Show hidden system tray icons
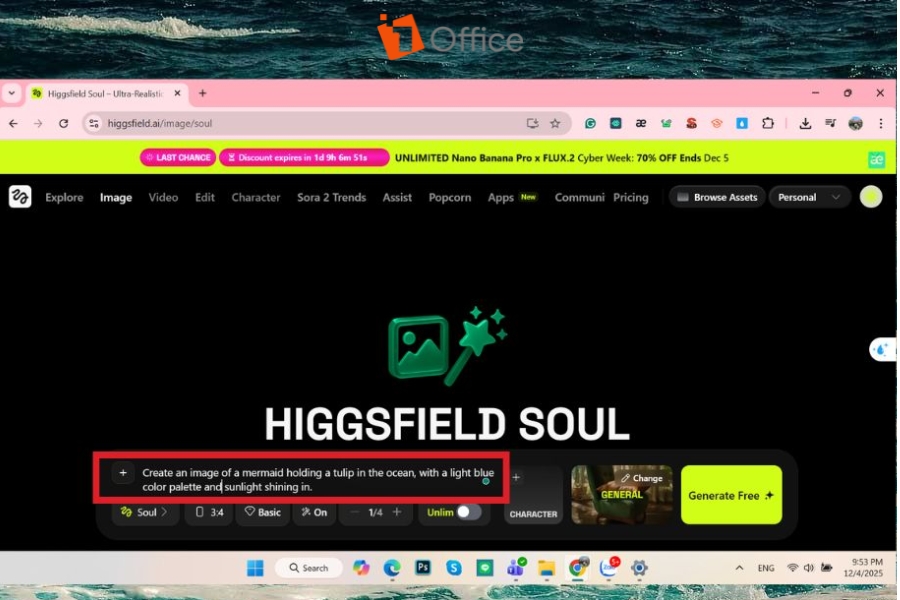The width and height of the screenshot is (900, 600). [x=739, y=568]
